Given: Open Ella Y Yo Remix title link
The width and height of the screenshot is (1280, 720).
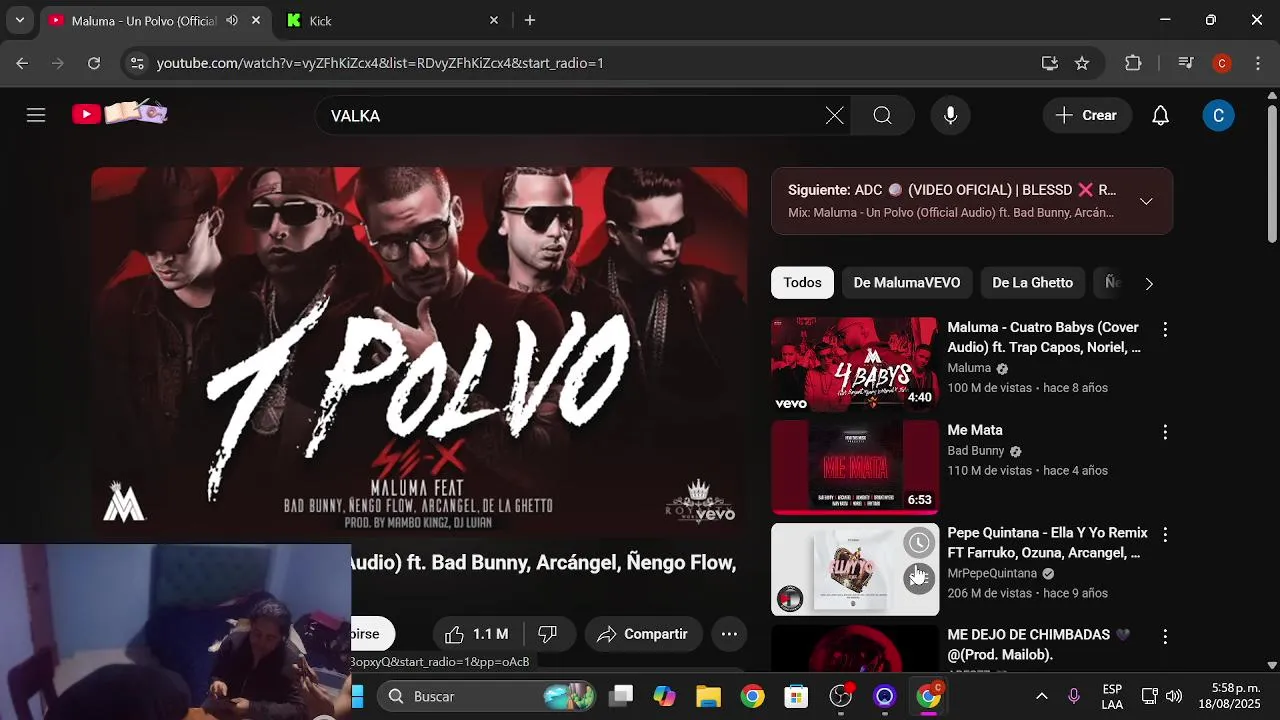Looking at the screenshot, I should 1047,543.
